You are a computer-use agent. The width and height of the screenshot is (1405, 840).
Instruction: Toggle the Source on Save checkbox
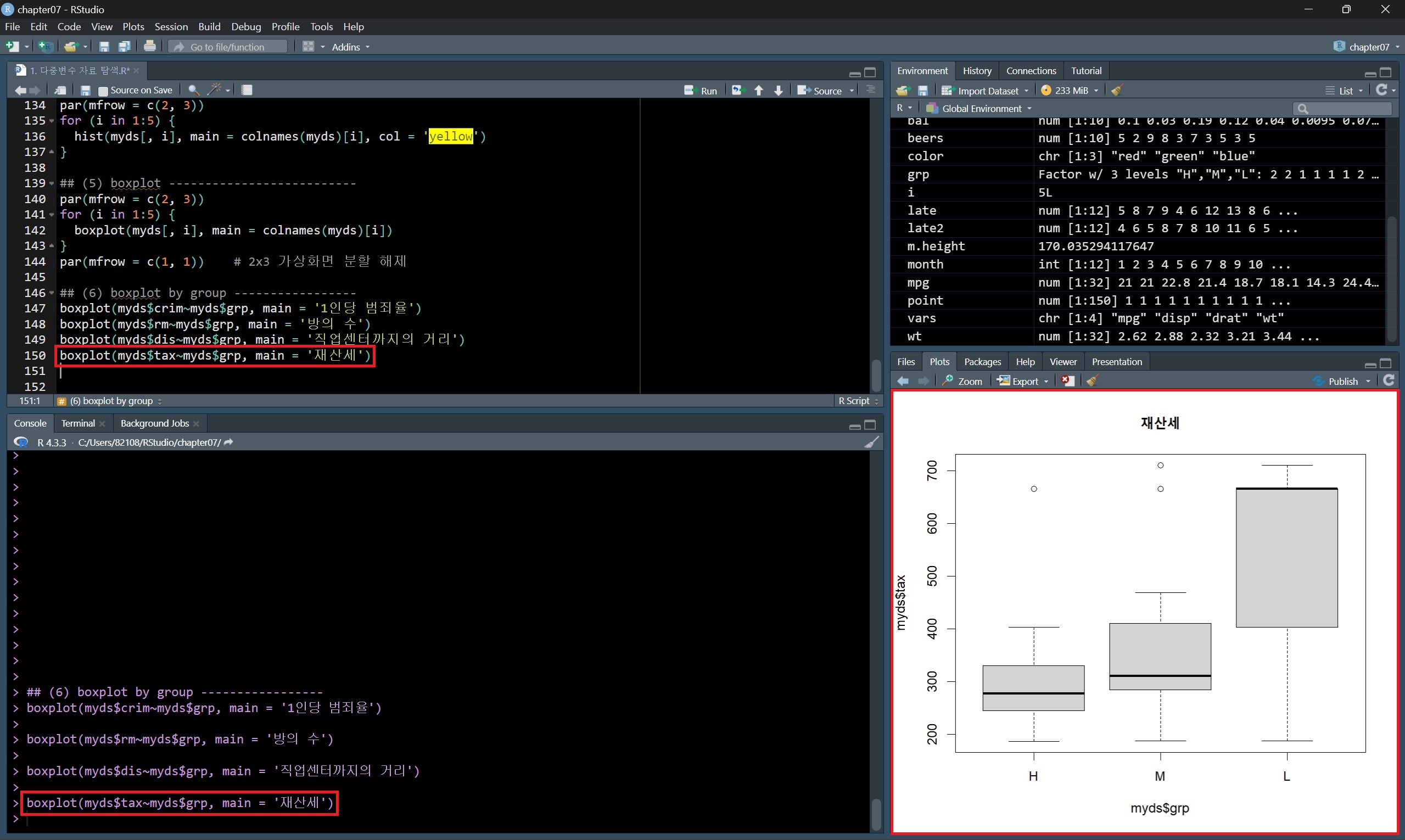click(x=103, y=91)
